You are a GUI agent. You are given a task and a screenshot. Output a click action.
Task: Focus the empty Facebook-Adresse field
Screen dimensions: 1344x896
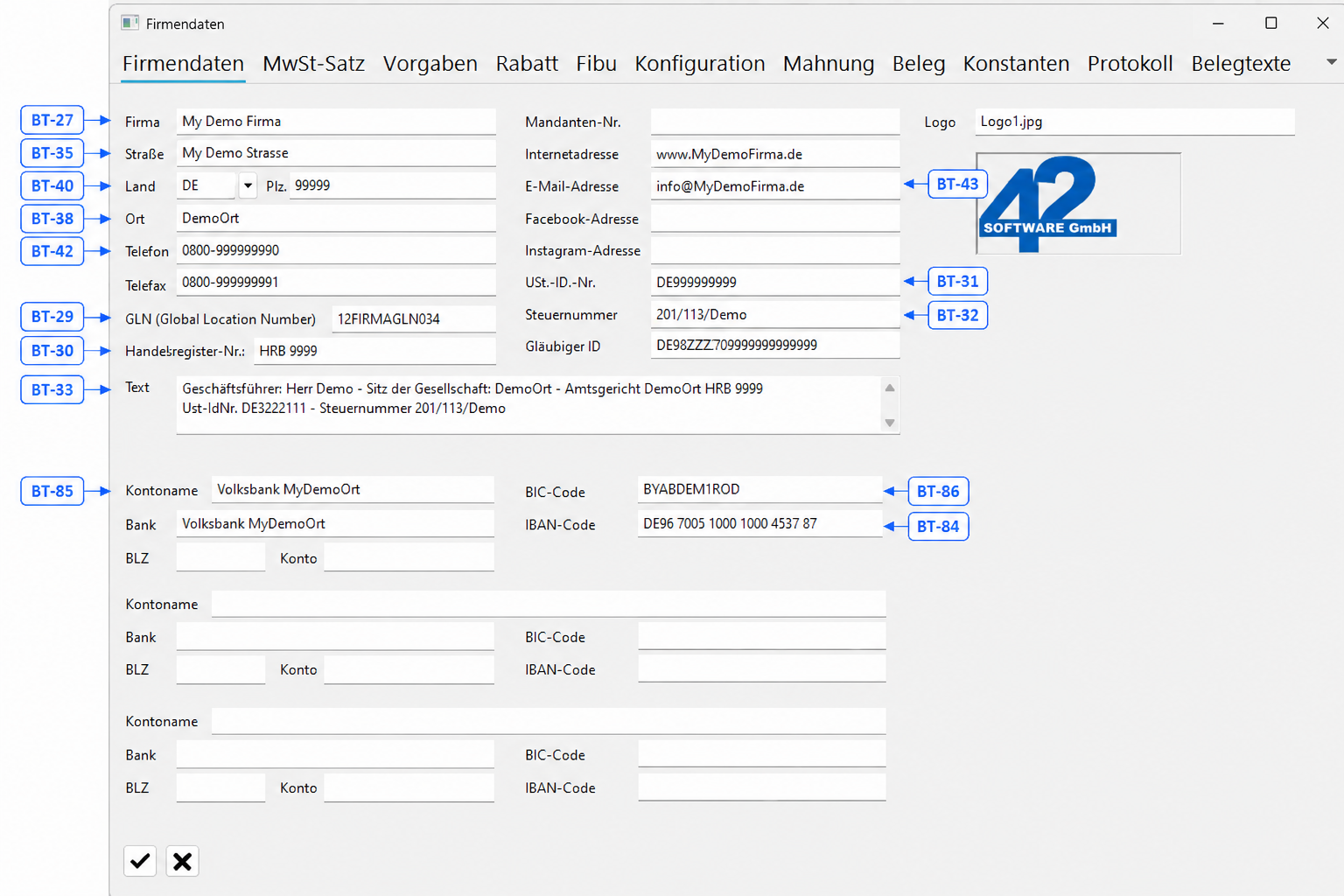click(x=775, y=218)
